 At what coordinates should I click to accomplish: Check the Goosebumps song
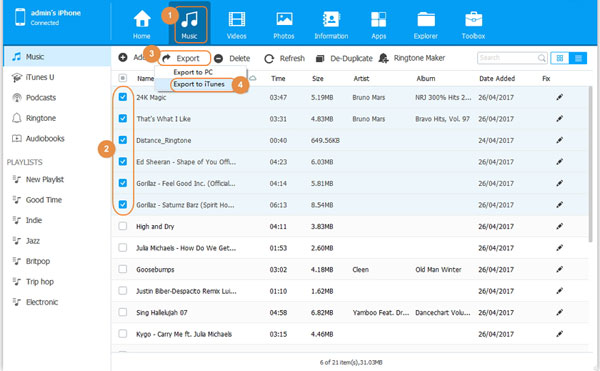pos(122,269)
